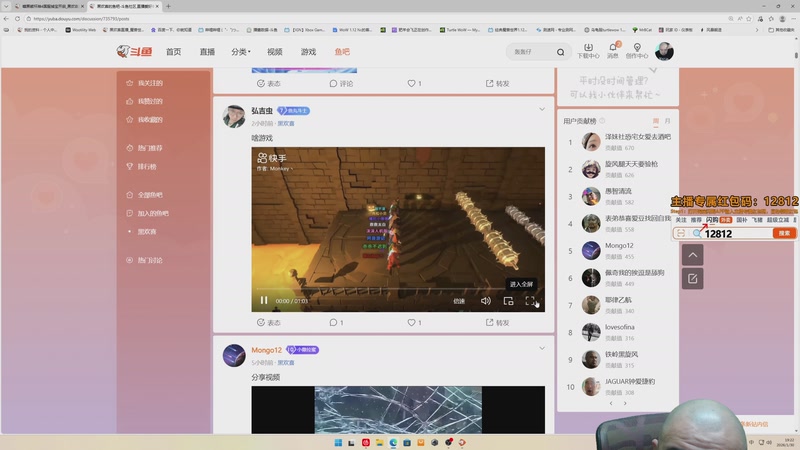This screenshot has width=800, height=450.
Task: Open 弘吉虫's profile name link
Action: pos(262,111)
